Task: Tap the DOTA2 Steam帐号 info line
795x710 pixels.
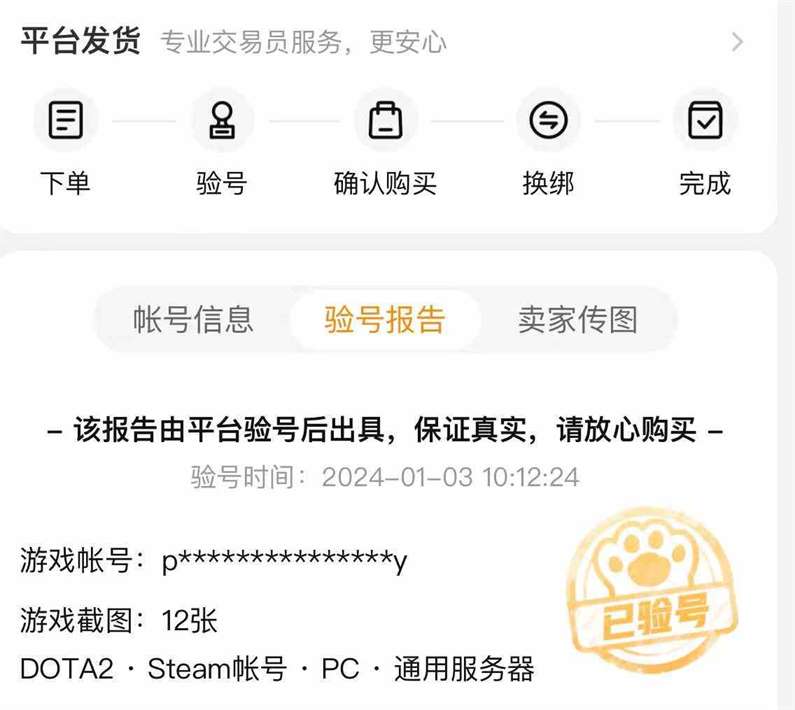Action: tap(277, 668)
